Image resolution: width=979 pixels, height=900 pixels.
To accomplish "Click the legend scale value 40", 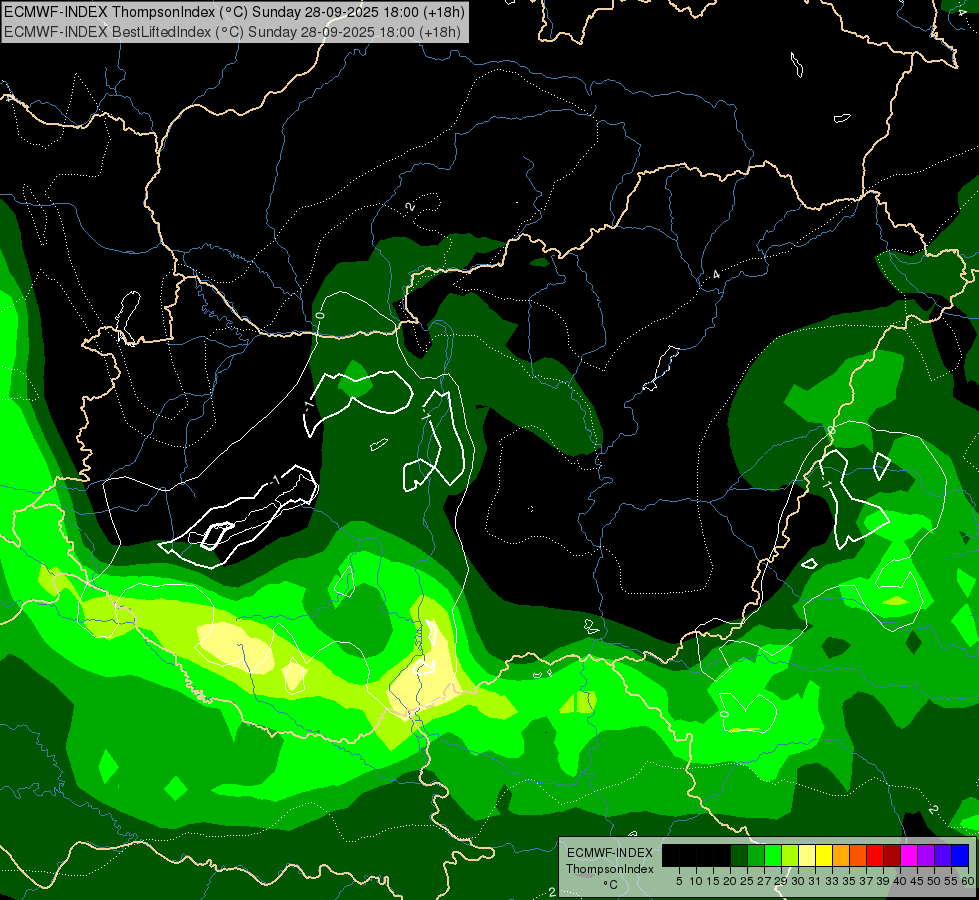I will click(x=899, y=881).
